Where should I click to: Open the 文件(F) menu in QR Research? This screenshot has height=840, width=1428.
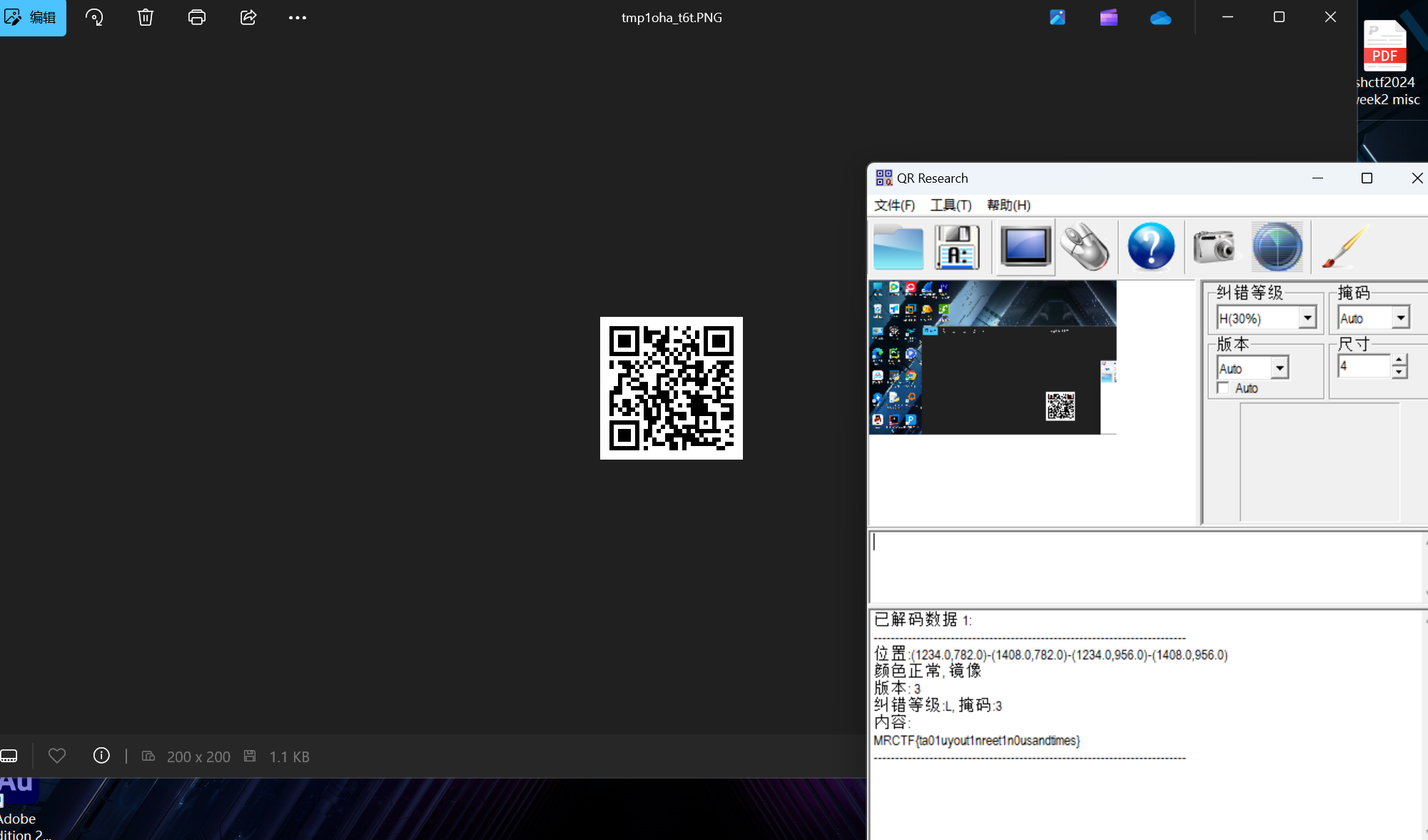(894, 206)
